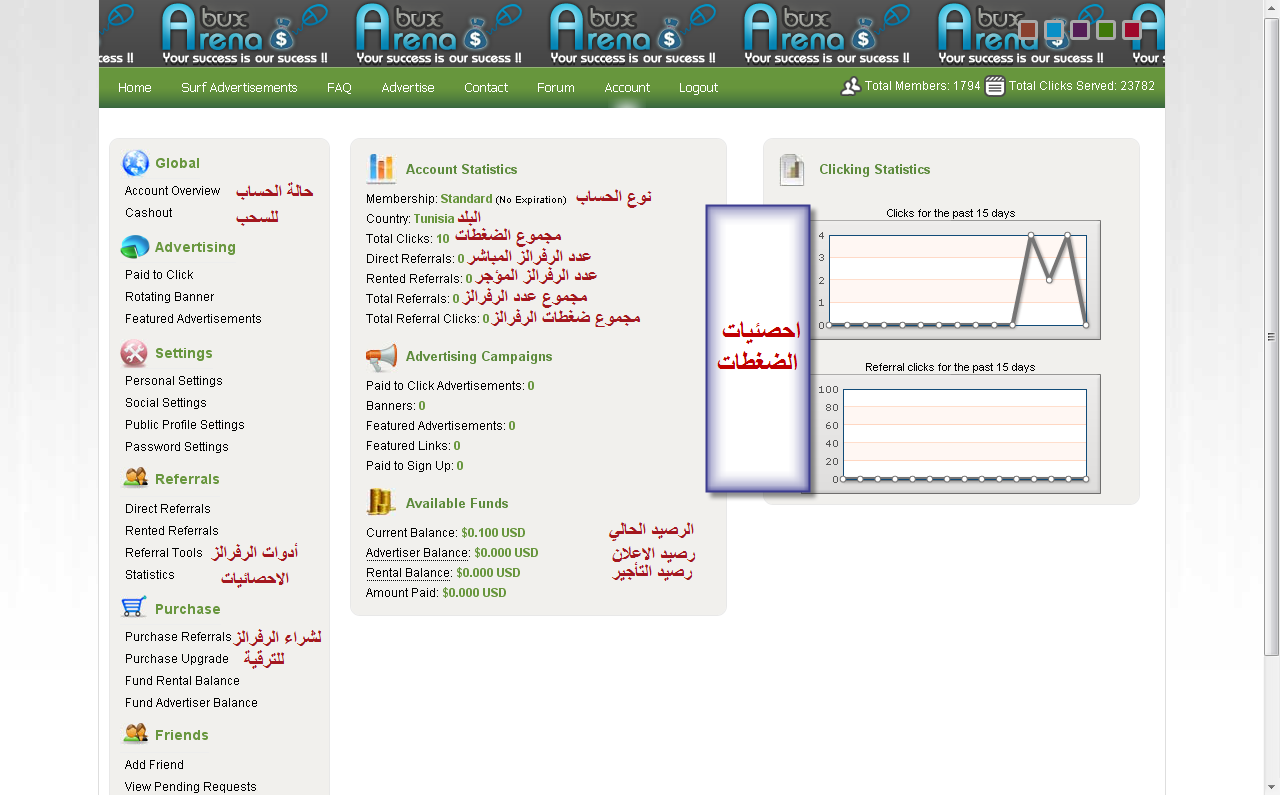Screen dimensions: 1280x795
Task: Open the Account menu item
Action: click(x=627, y=88)
